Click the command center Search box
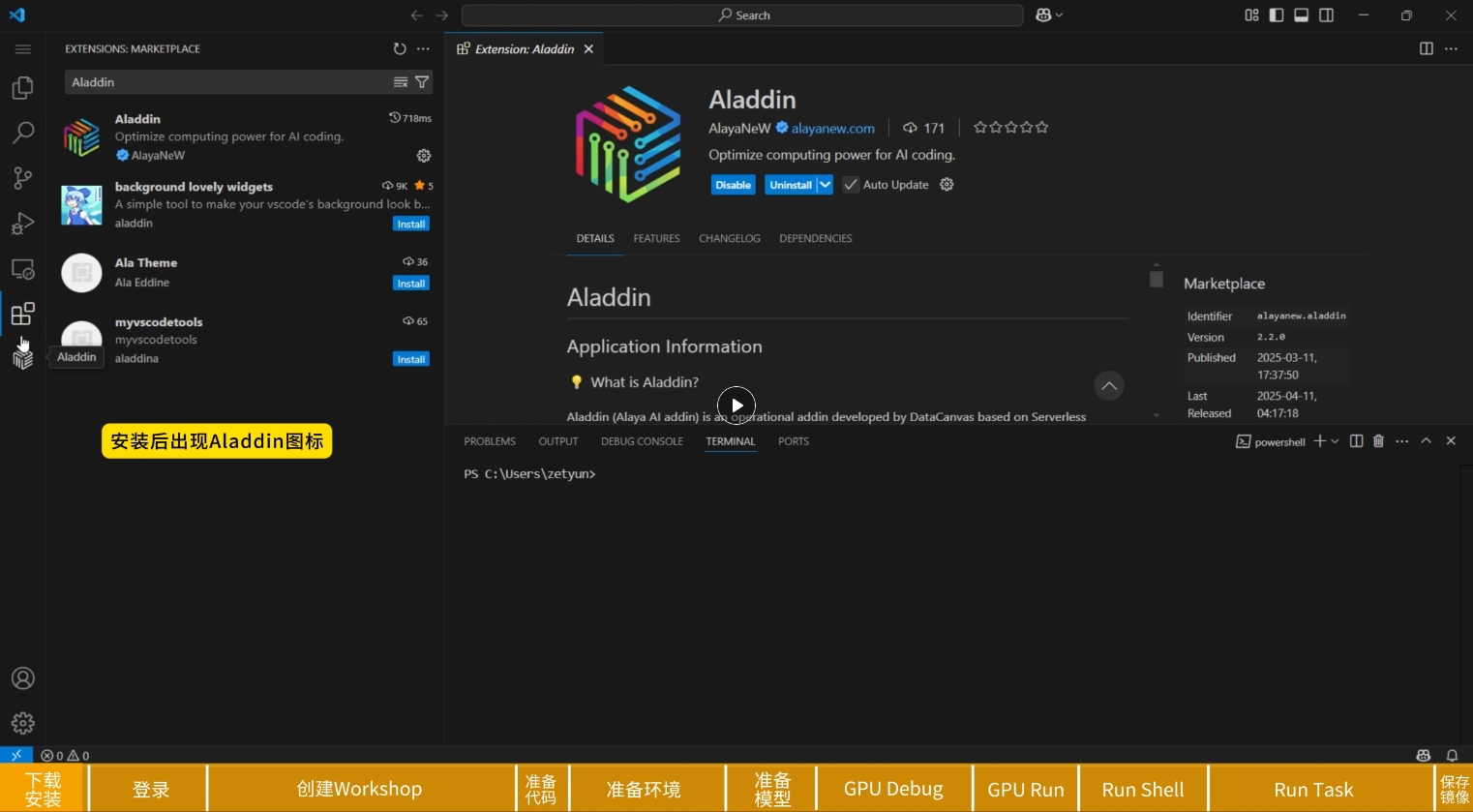This screenshot has height=812, width=1473. [742, 15]
